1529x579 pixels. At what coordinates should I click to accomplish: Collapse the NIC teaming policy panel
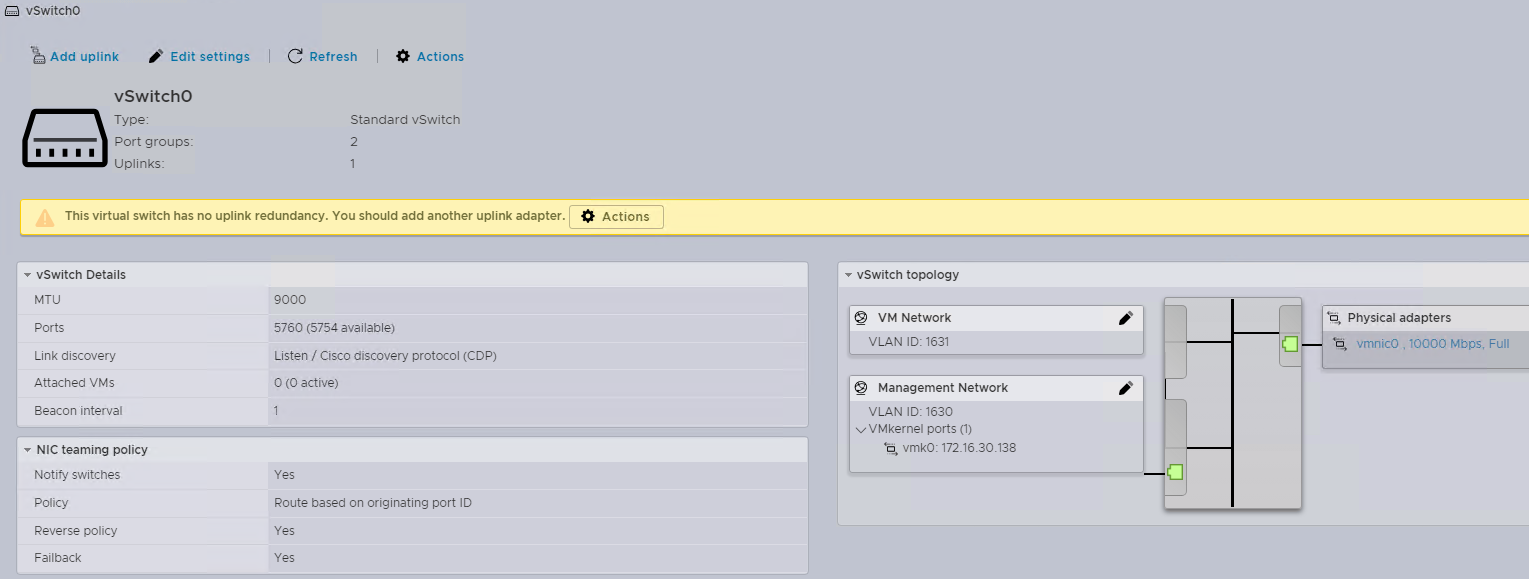[28, 450]
